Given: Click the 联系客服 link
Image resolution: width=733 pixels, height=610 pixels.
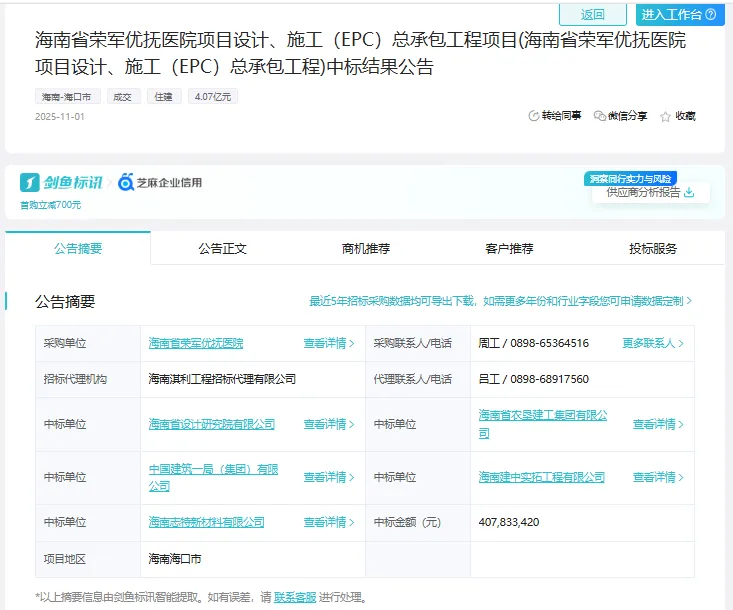Looking at the screenshot, I should click(x=295, y=597).
